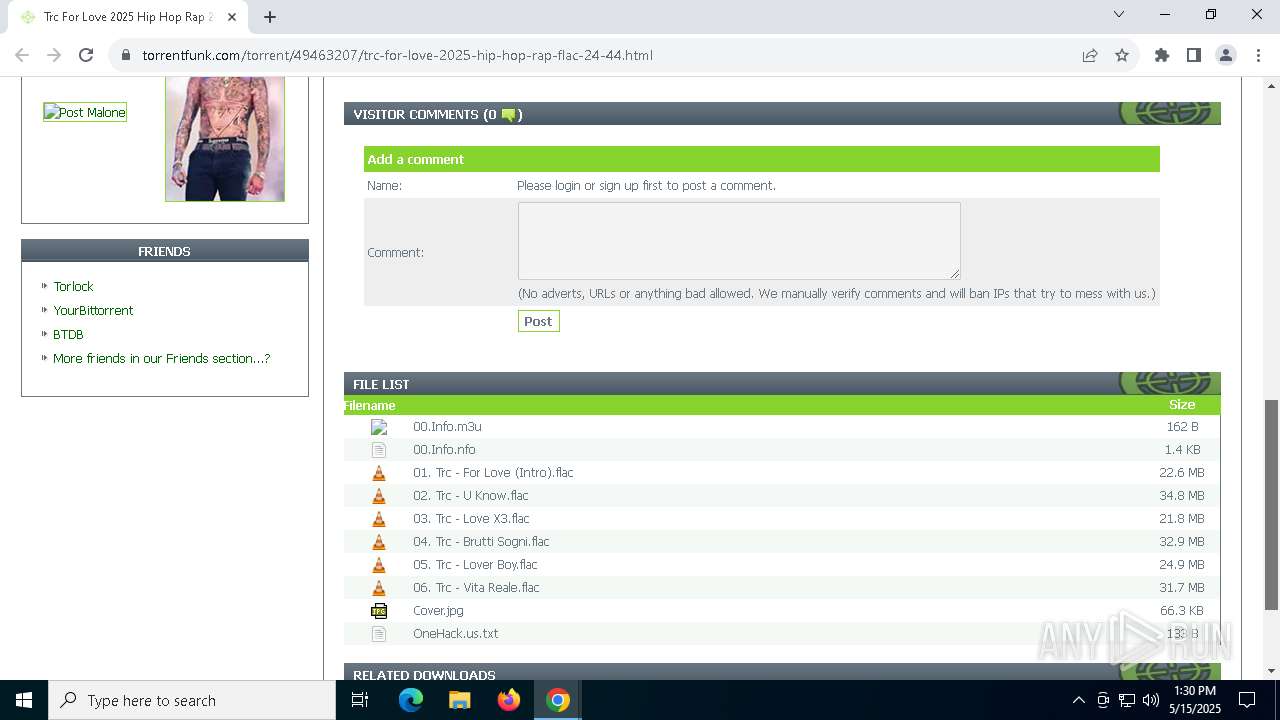
Task: Launch Microsoft Edge from the taskbar
Action: 411,700
